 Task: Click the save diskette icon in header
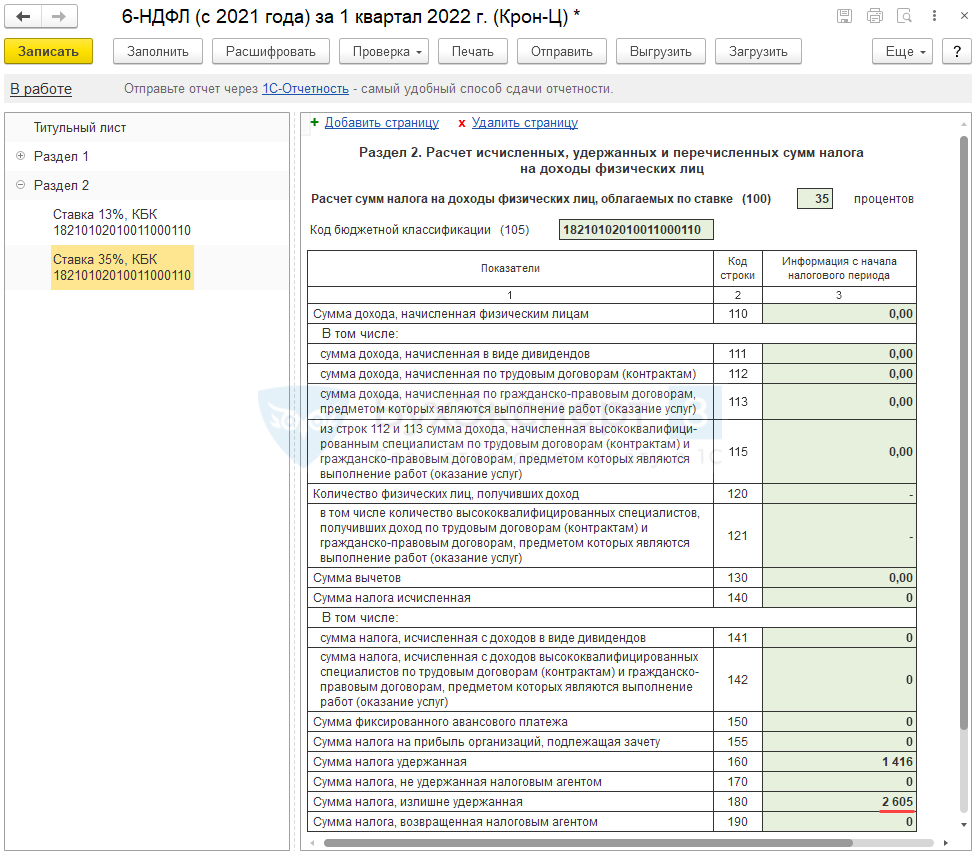(x=845, y=16)
